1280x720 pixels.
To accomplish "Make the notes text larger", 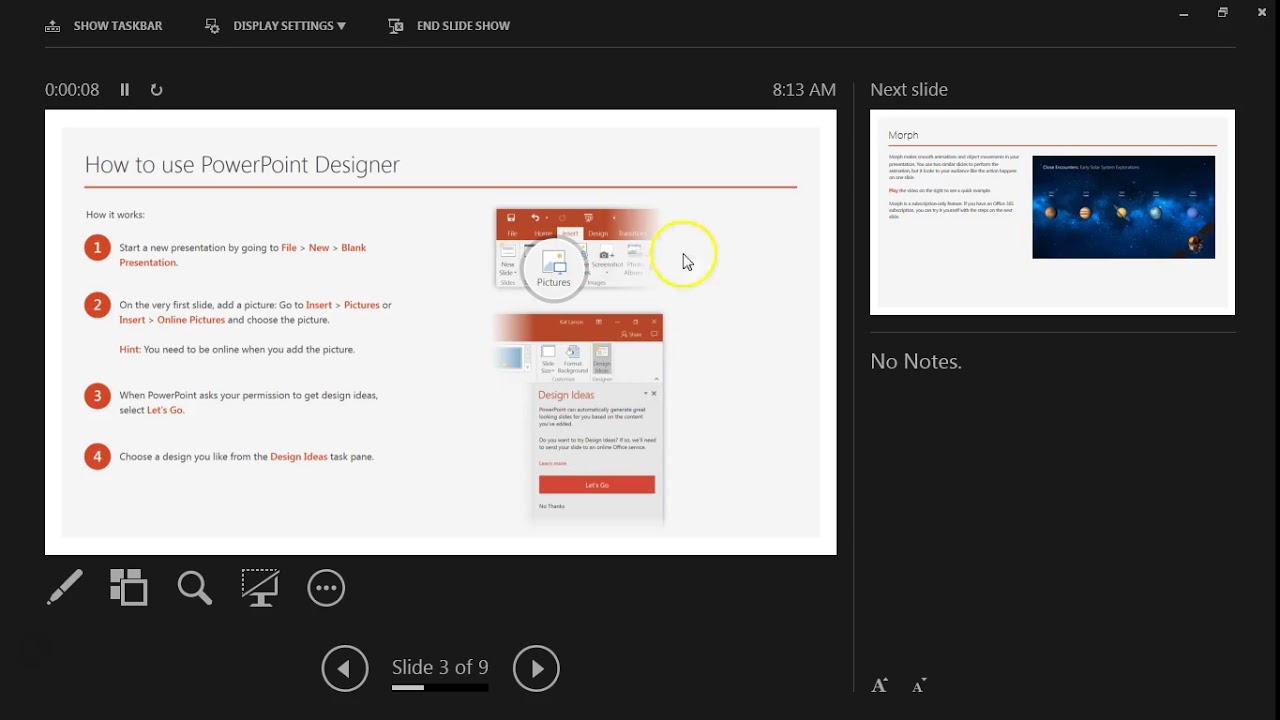I will pyautogui.click(x=879, y=685).
